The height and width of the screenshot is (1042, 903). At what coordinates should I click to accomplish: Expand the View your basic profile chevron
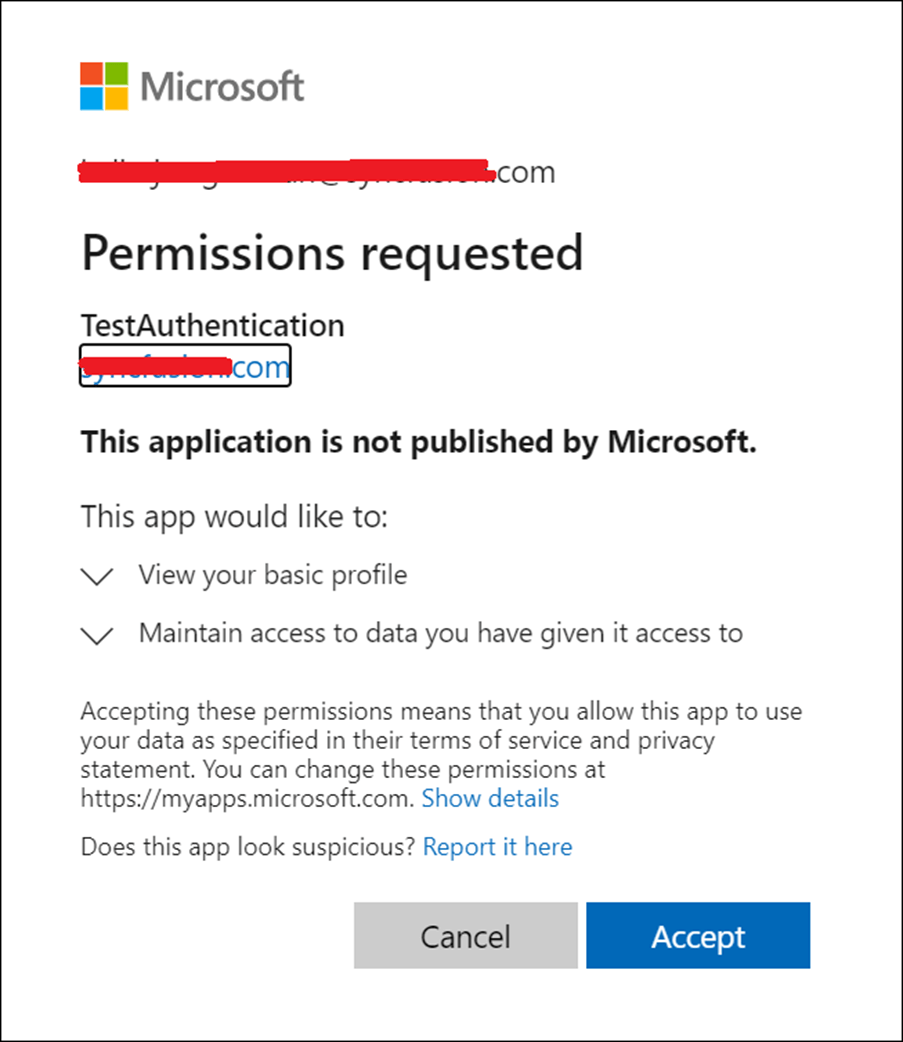tap(97, 577)
